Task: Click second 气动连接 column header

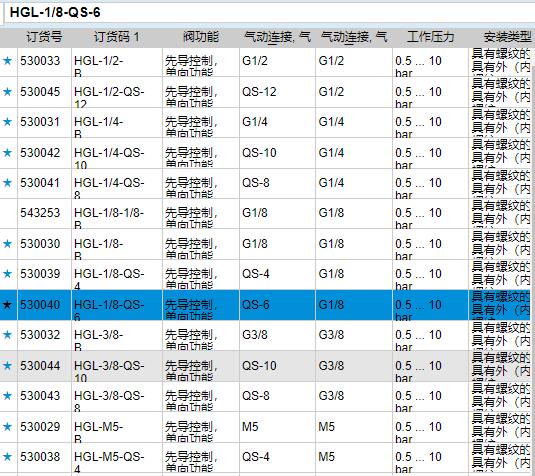Action: (354, 37)
